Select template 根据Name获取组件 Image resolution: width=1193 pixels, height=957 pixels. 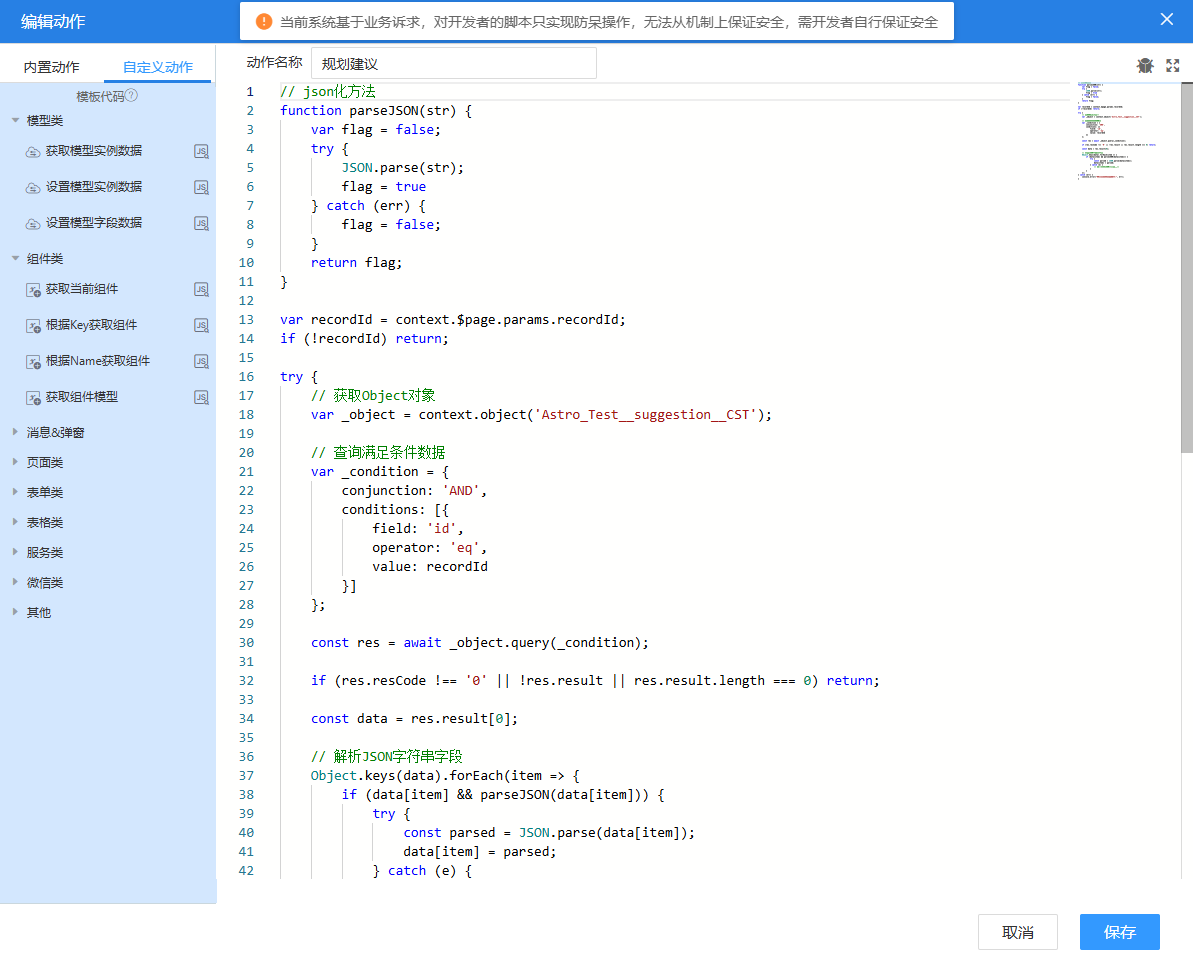point(97,361)
